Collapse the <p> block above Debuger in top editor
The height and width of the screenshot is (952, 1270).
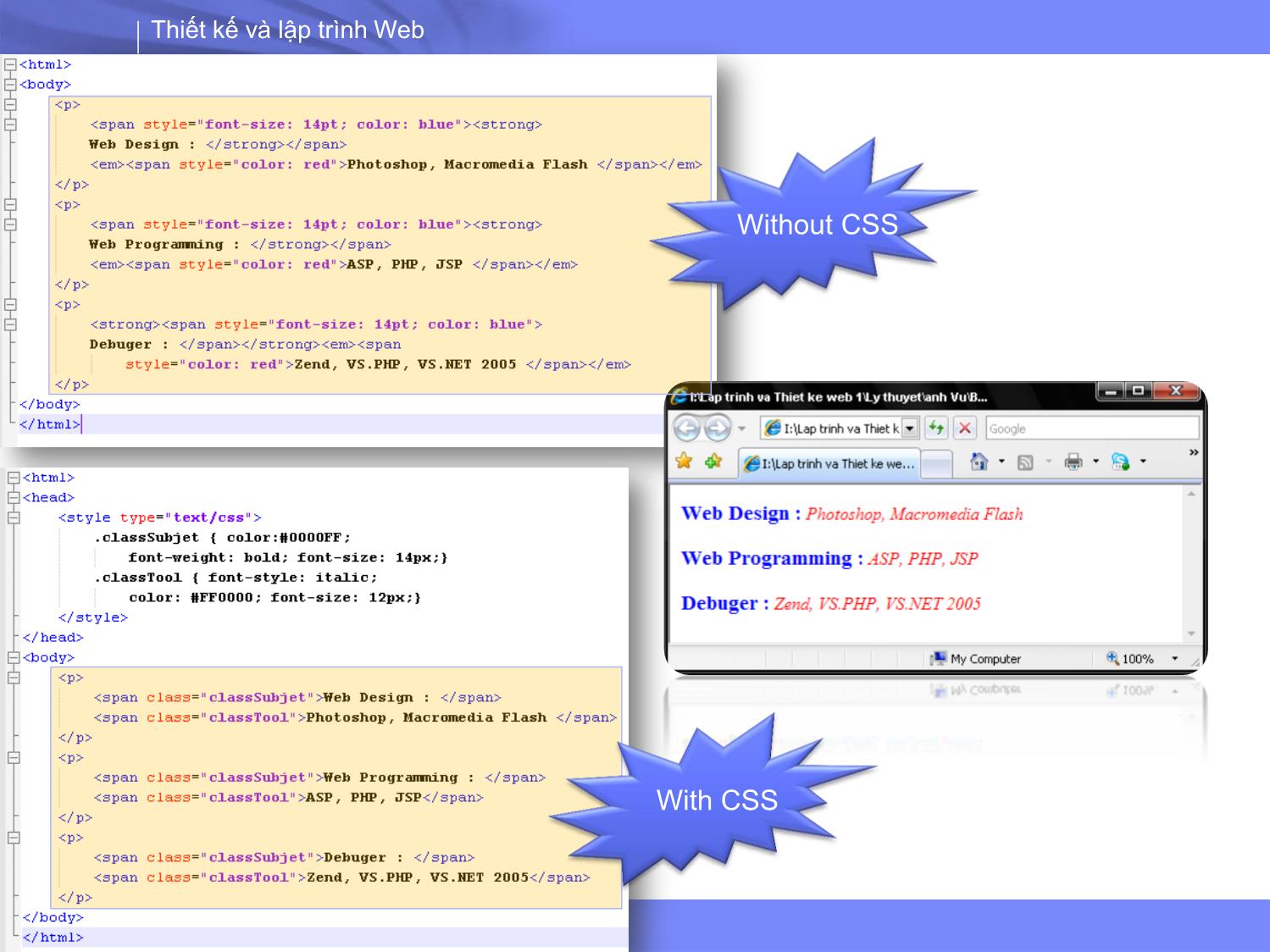[x=10, y=305]
